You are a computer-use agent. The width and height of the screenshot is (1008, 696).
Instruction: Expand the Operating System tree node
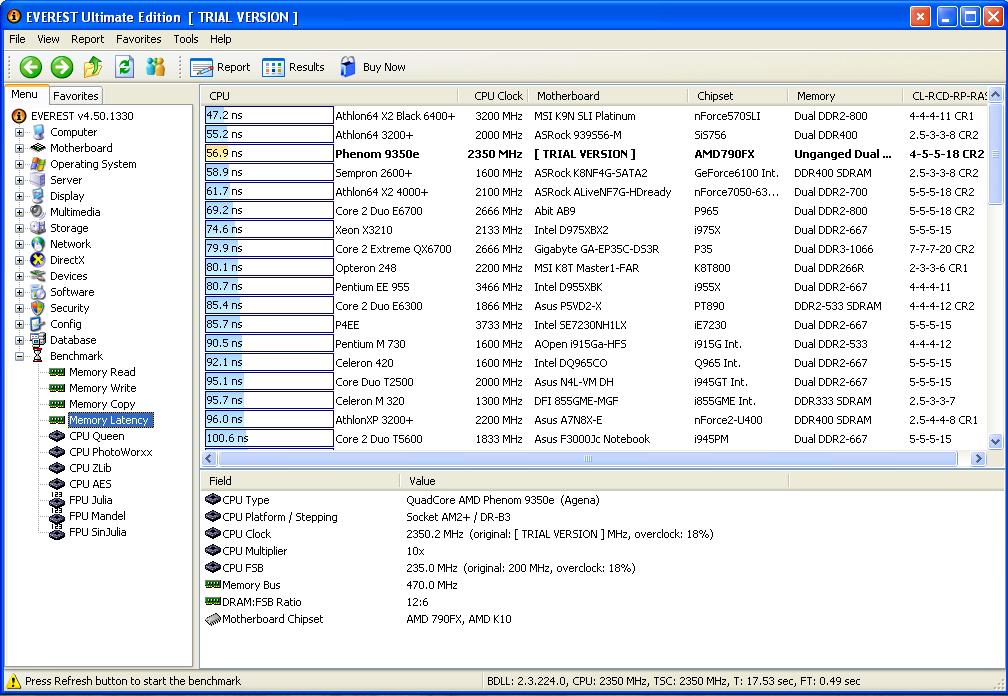pyautogui.click(x=19, y=165)
